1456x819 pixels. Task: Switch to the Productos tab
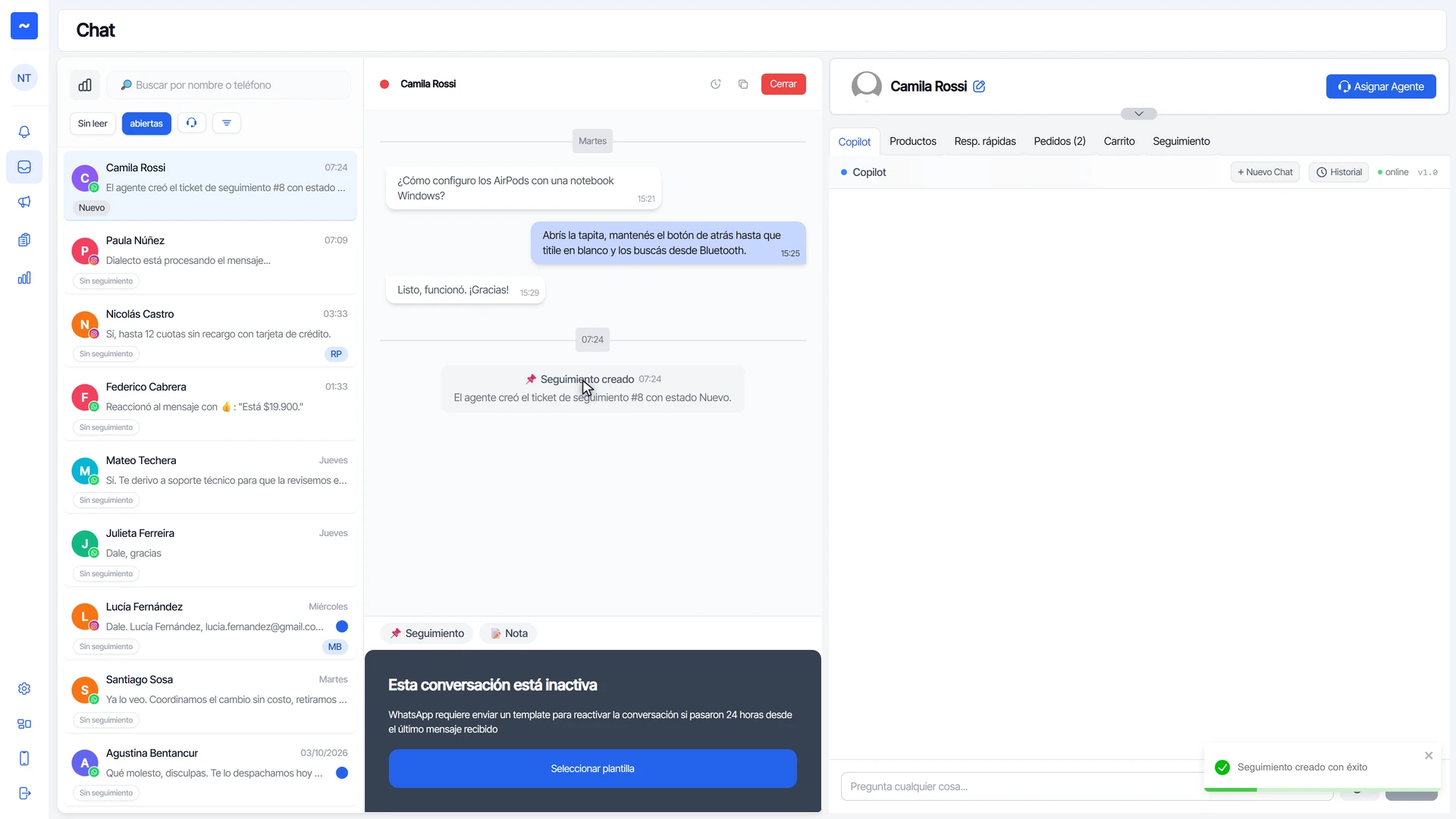click(912, 142)
